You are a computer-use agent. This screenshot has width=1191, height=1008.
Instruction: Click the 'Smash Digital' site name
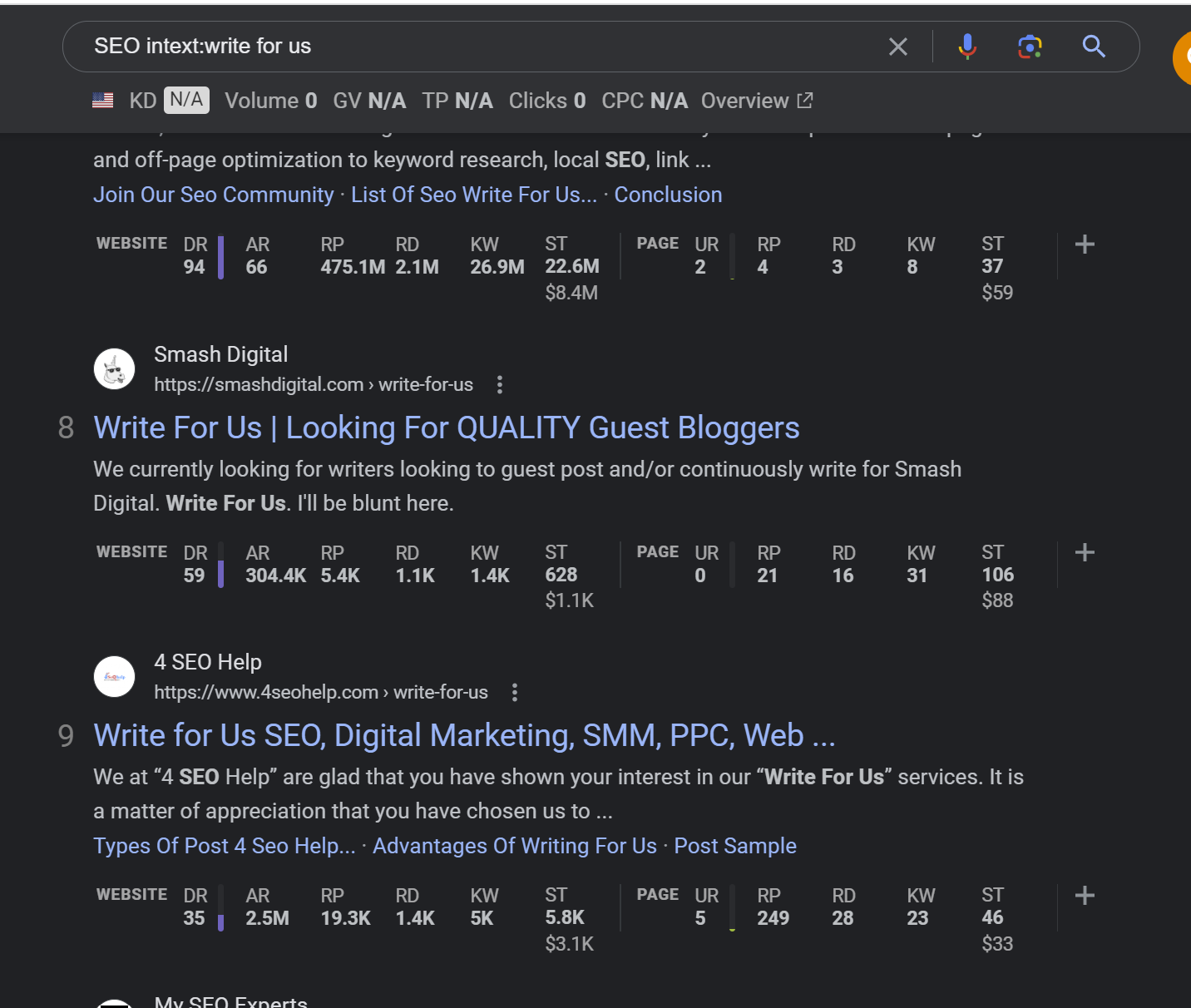point(221,354)
